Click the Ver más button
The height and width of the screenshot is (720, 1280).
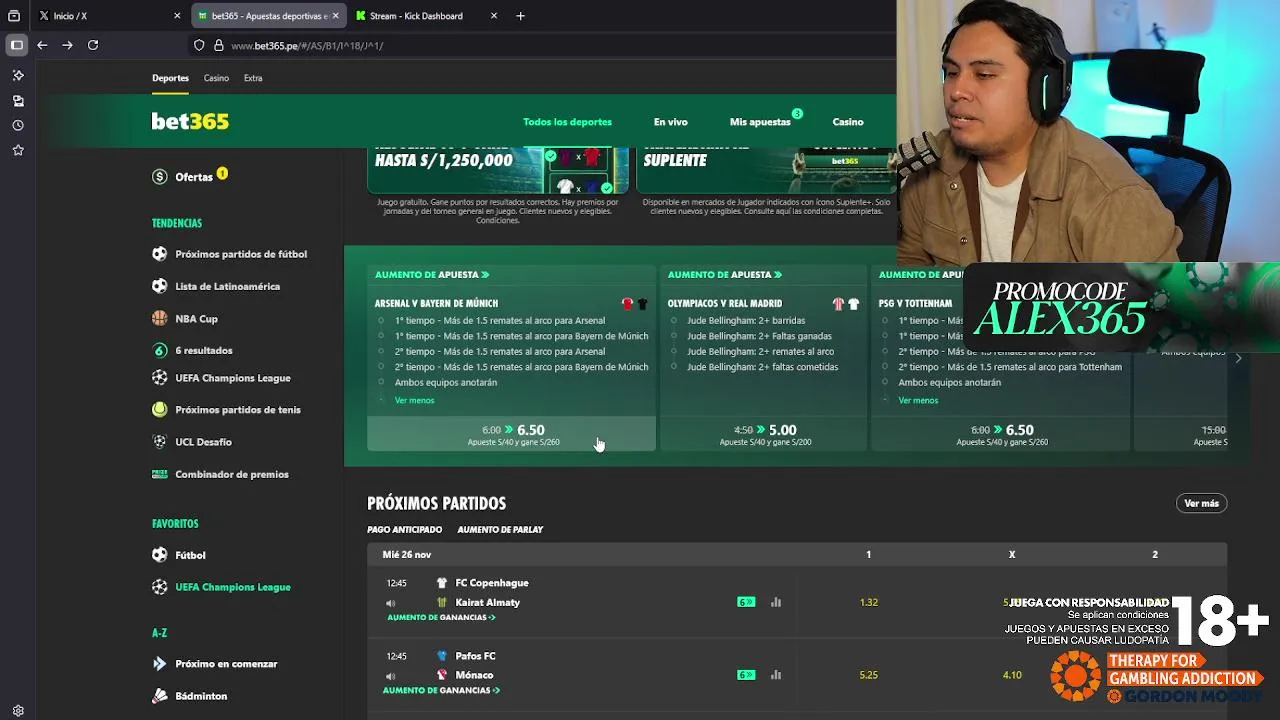click(x=1201, y=503)
